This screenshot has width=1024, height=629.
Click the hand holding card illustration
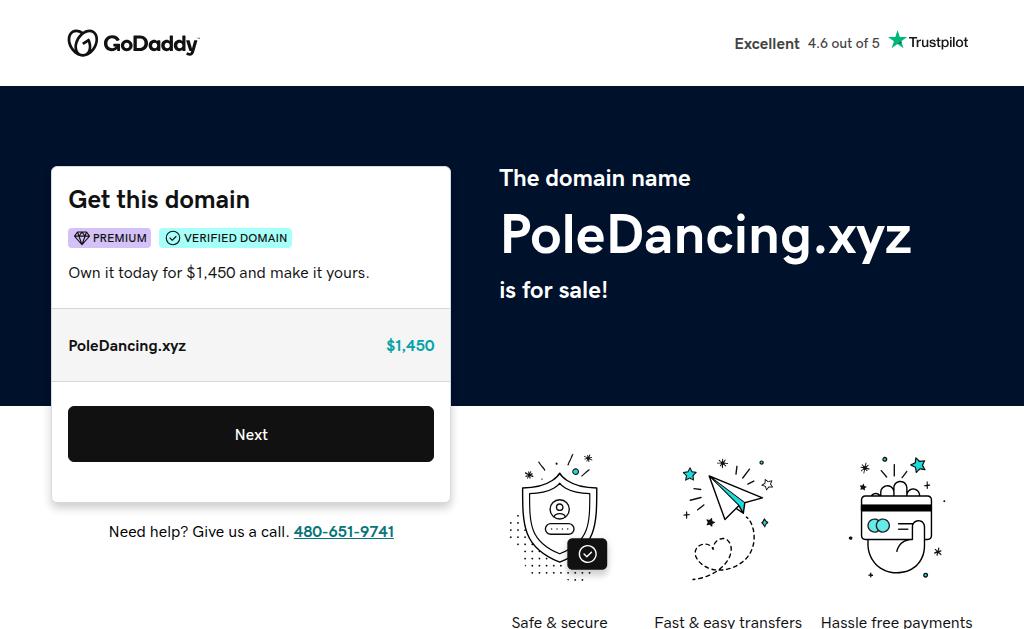(x=895, y=520)
